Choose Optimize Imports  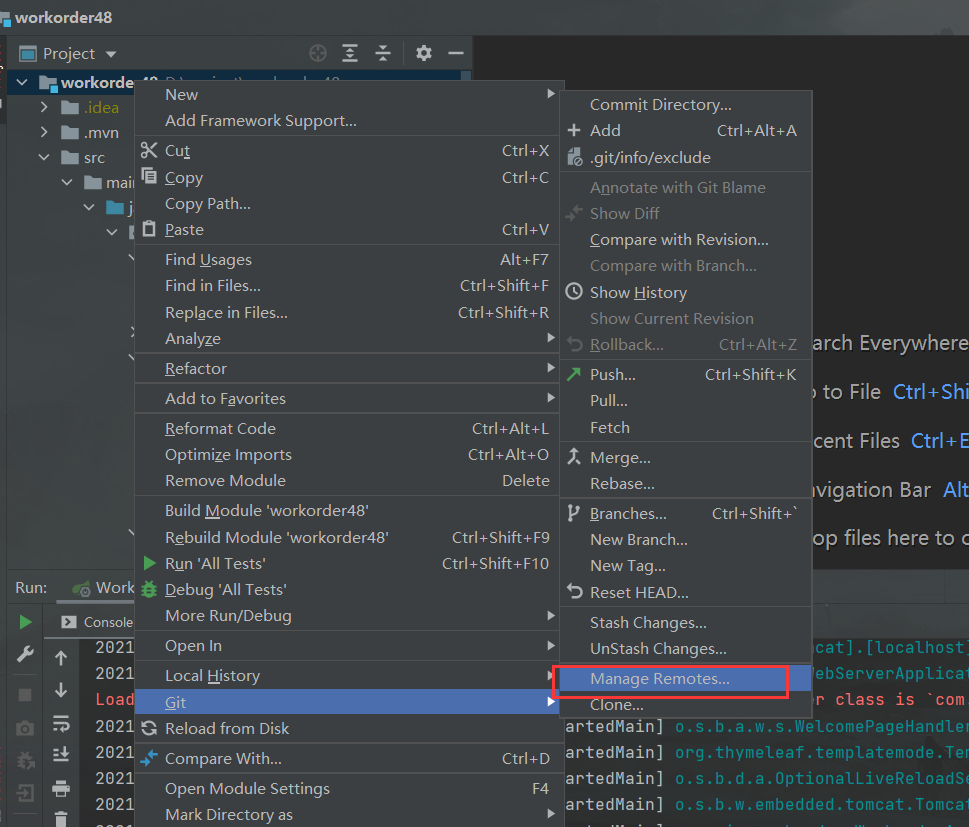(347, 455)
